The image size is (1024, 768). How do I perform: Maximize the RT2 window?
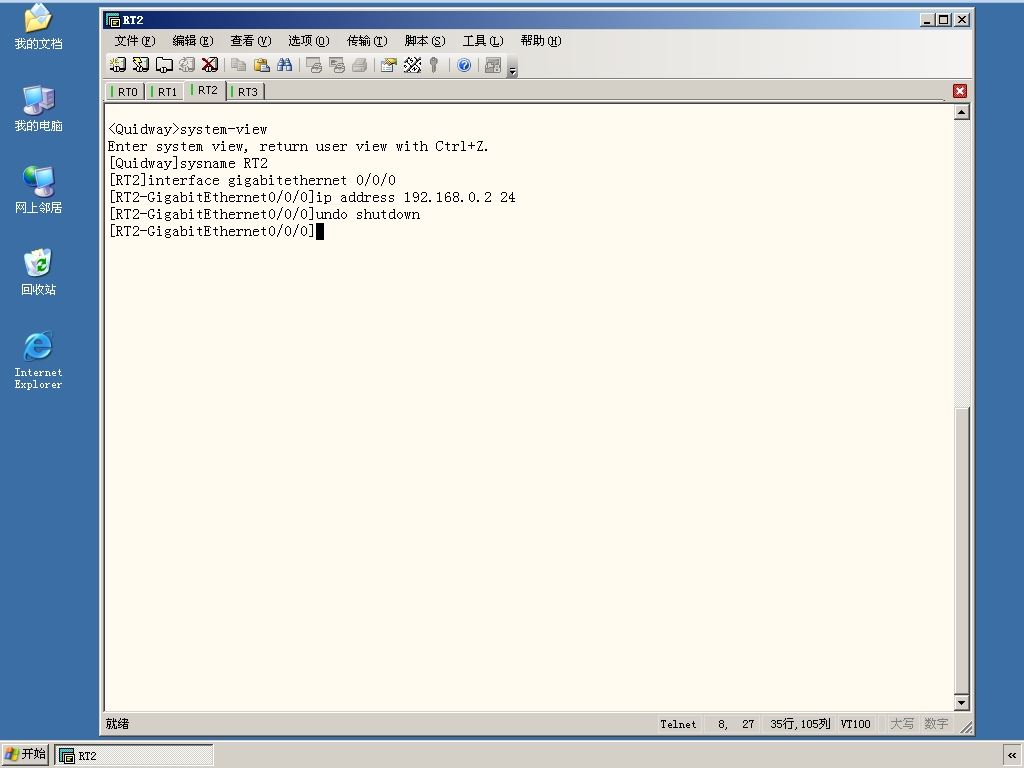944,20
